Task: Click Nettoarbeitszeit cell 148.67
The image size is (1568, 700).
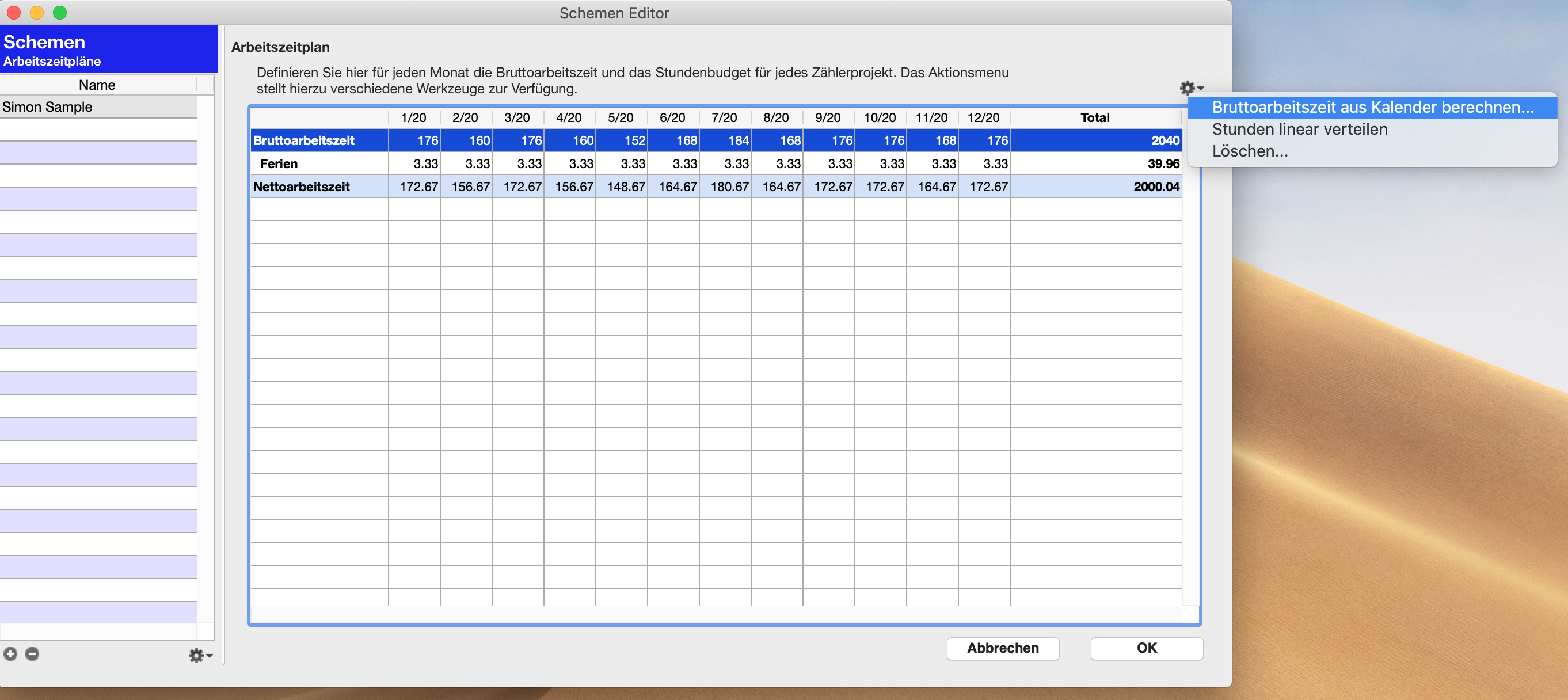Action: pos(622,187)
